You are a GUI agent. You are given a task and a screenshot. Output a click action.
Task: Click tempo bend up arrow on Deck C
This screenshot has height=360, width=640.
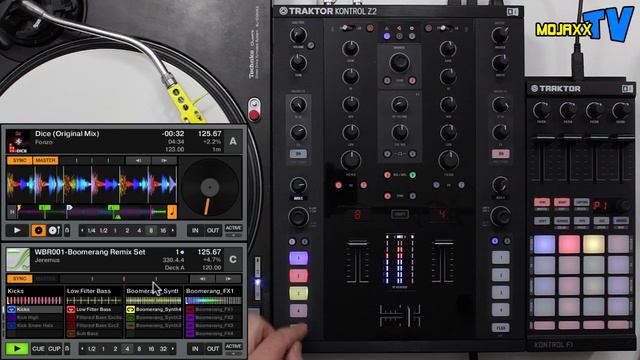(x=229, y=279)
